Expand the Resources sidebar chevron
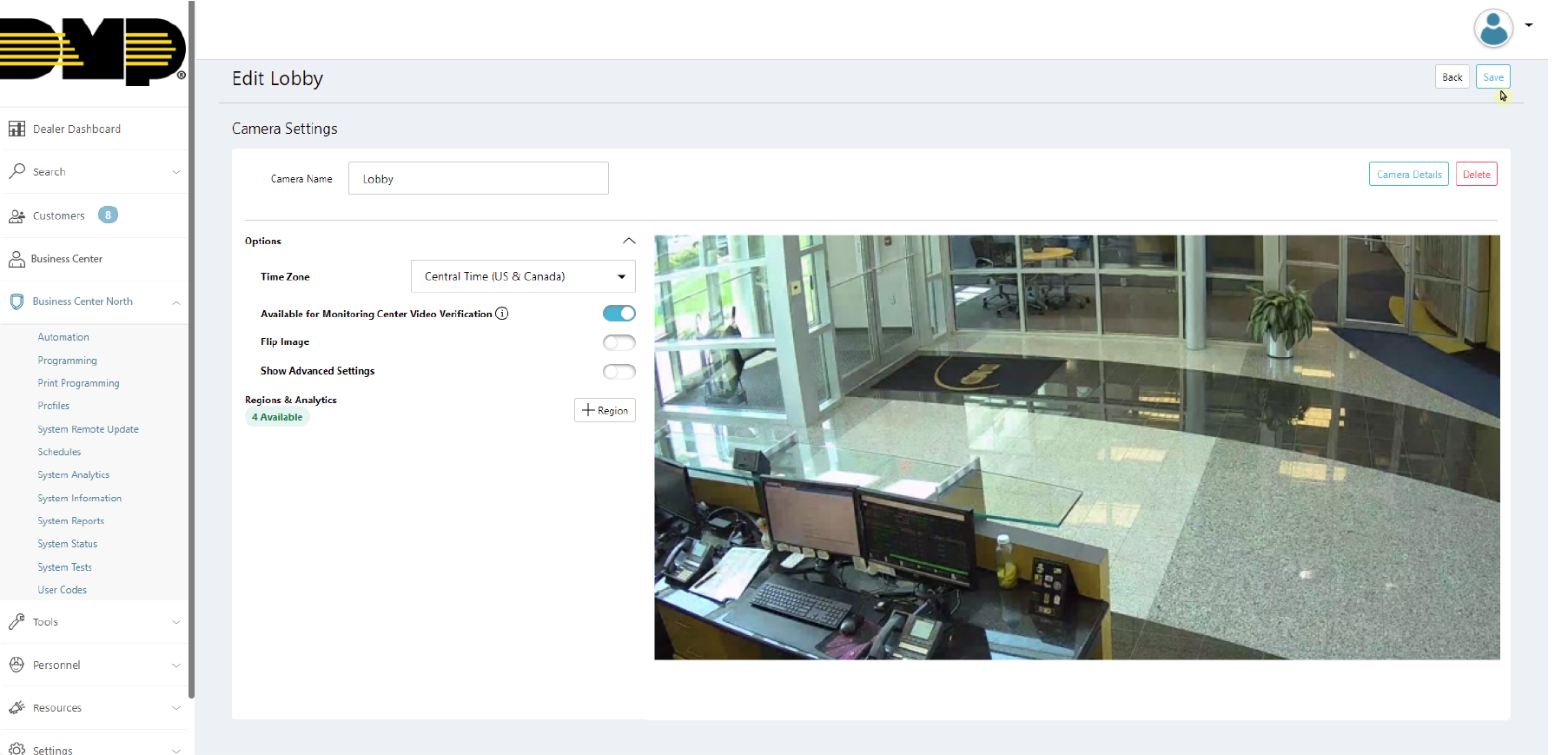This screenshot has width=1568, height=755. pos(176,708)
